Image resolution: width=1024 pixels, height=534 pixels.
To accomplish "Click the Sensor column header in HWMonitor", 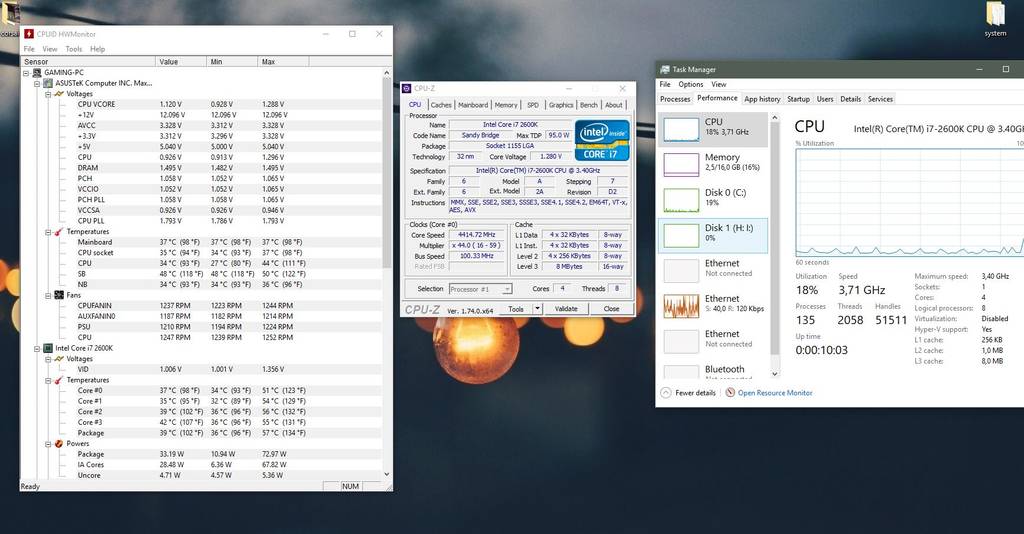I will click(x=89, y=61).
